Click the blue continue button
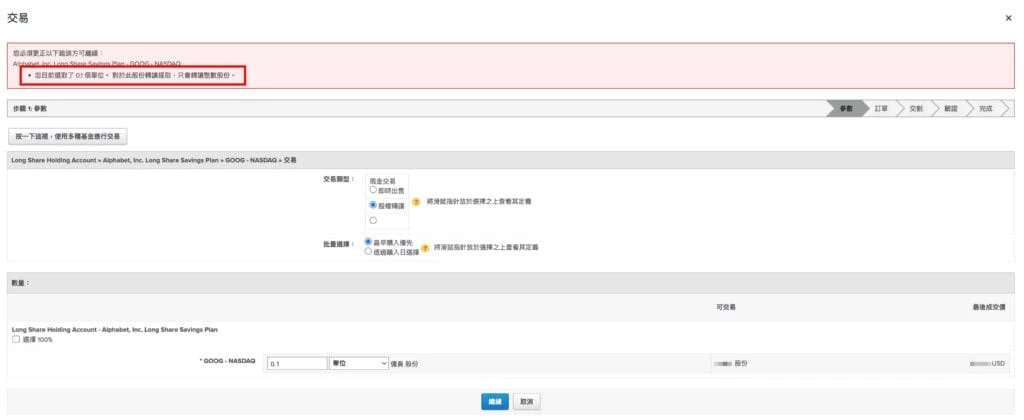 tap(494, 402)
